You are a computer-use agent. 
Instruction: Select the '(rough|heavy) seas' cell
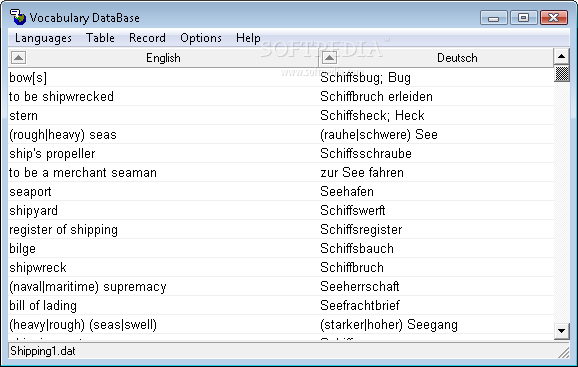pyautogui.click(x=163, y=134)
